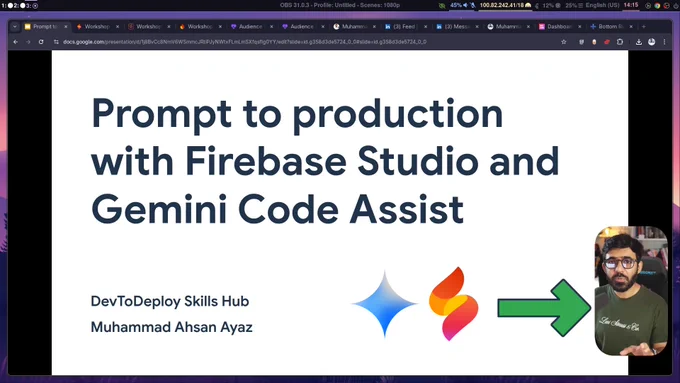Click the red extension icon in toolbar
Screen dimensions: 680x383
pos(607,42)
